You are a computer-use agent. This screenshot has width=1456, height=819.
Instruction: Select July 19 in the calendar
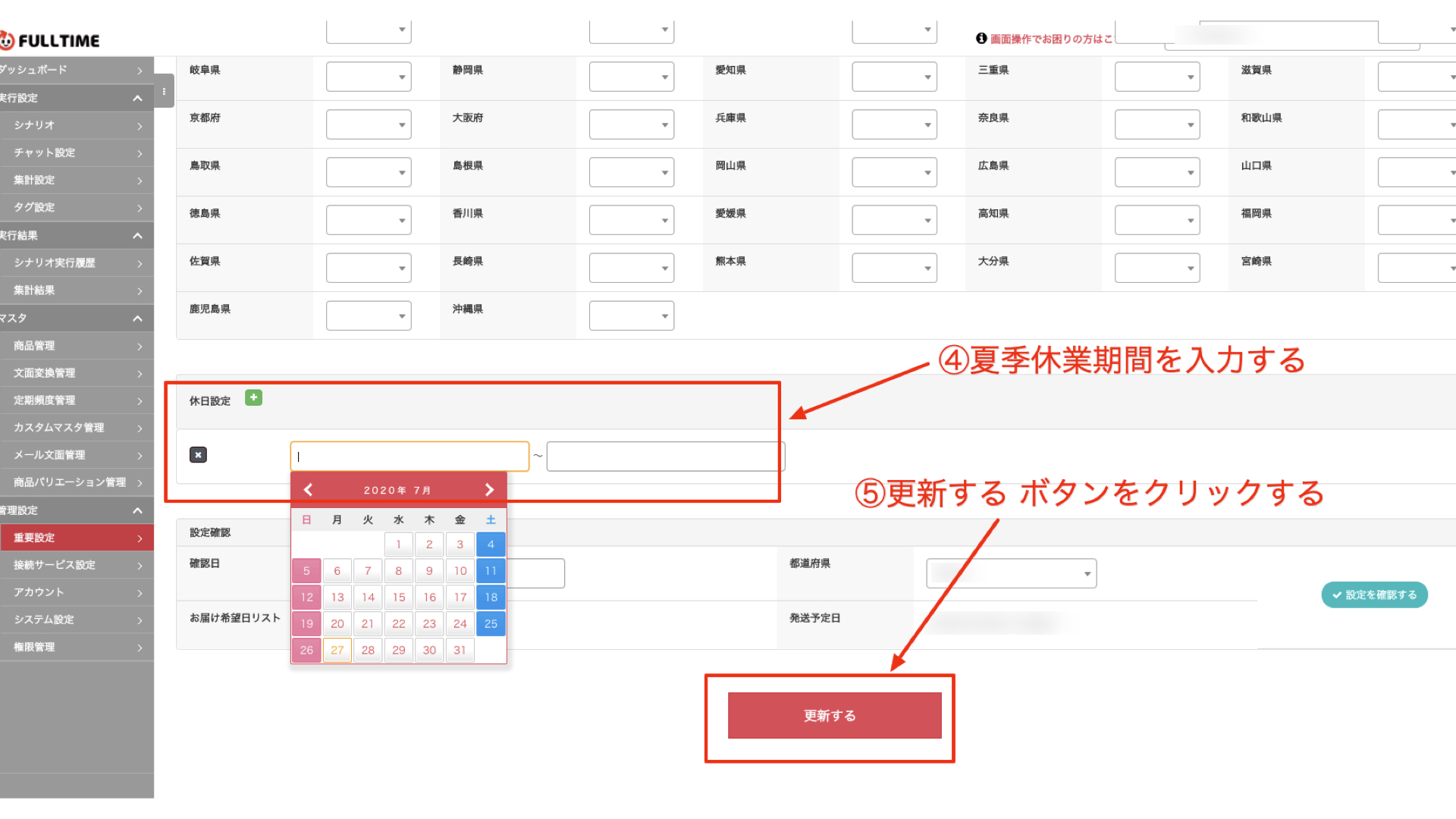(306, 623)
